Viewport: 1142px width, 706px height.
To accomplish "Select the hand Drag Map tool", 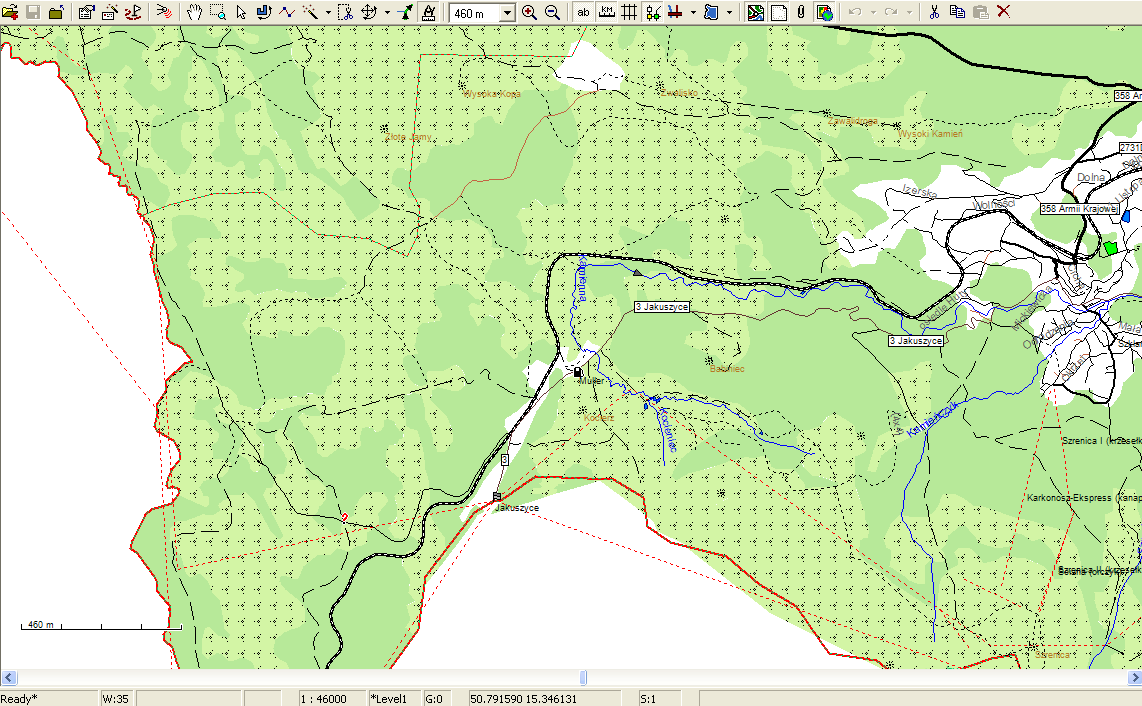I will click(194, 12).
